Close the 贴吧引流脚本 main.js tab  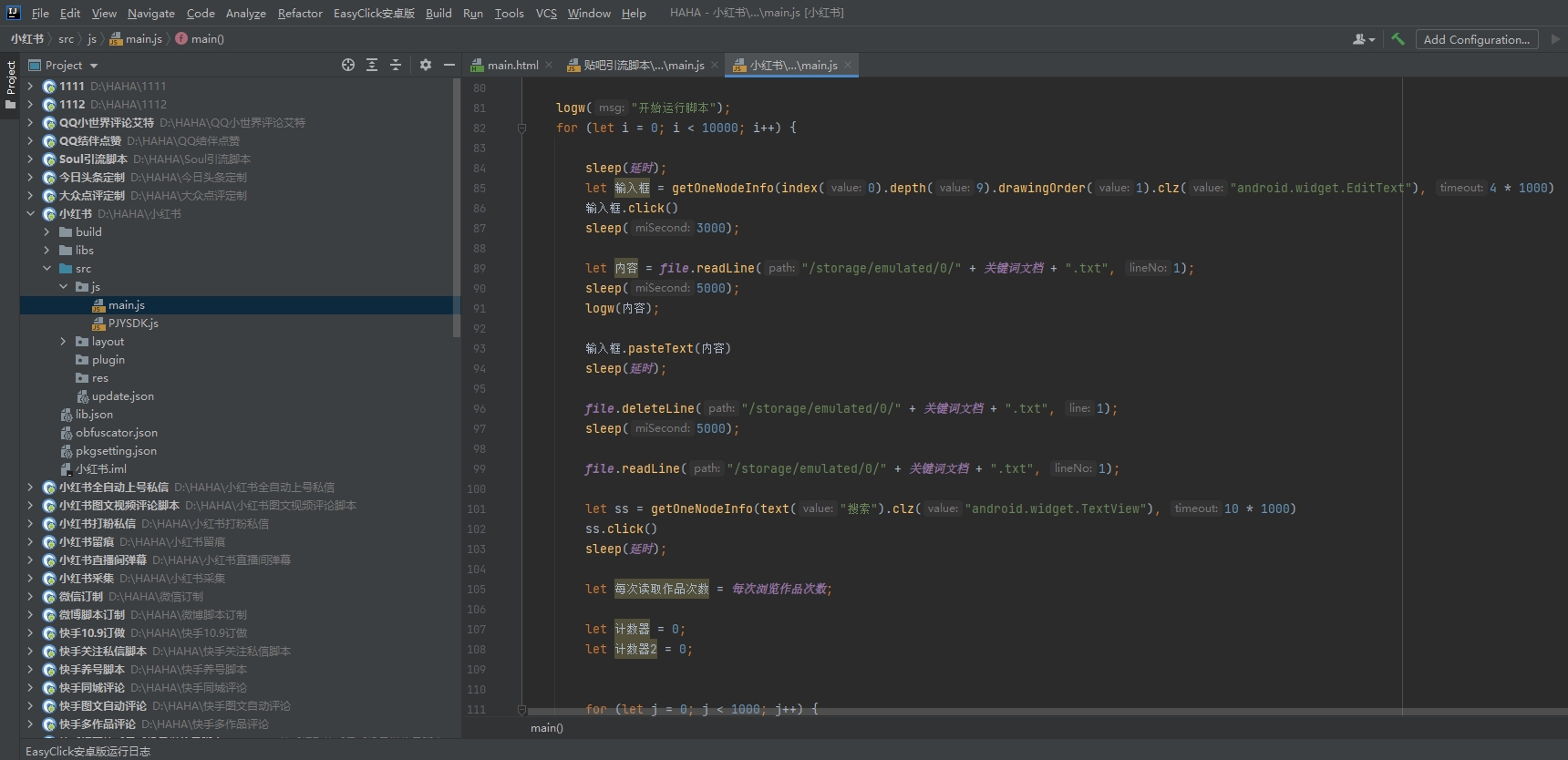(x=715, y=65)
